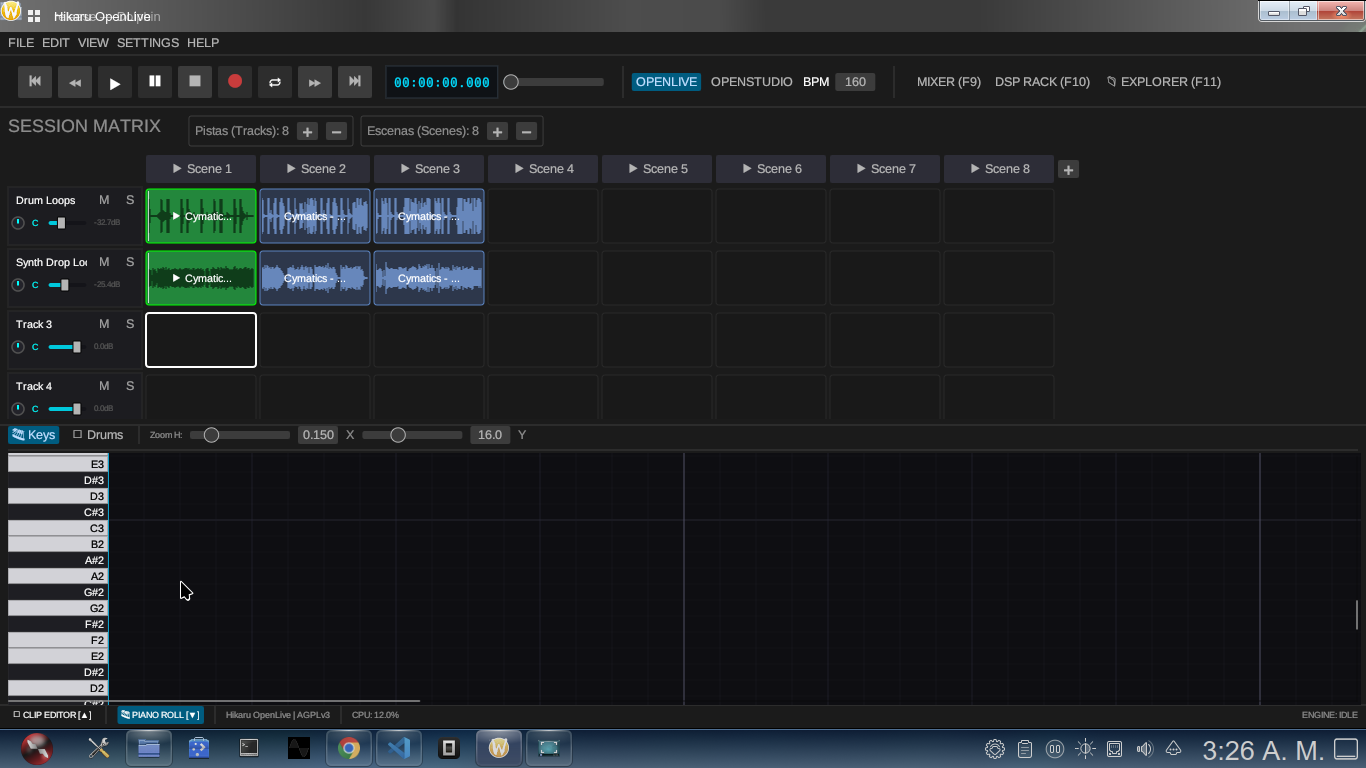Open the SETTINGS menu
This screenshot has height=768, width=1366.
(148, 43)
